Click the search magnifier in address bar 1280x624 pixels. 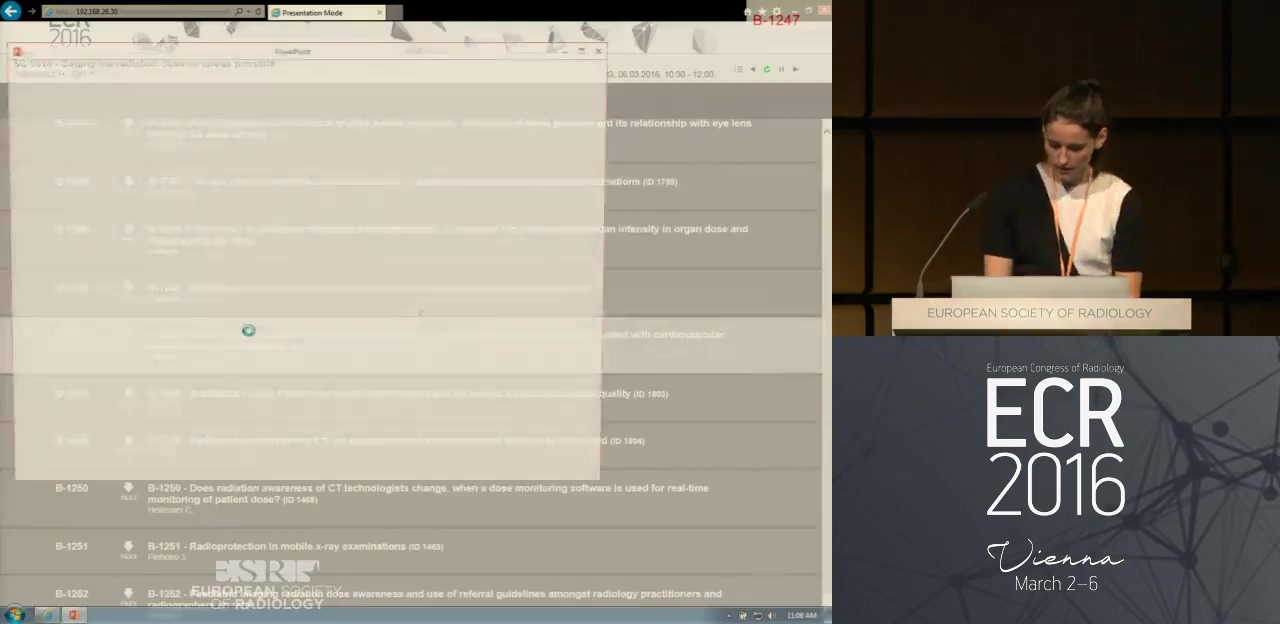pyautogui.click(x=239, y=12)
